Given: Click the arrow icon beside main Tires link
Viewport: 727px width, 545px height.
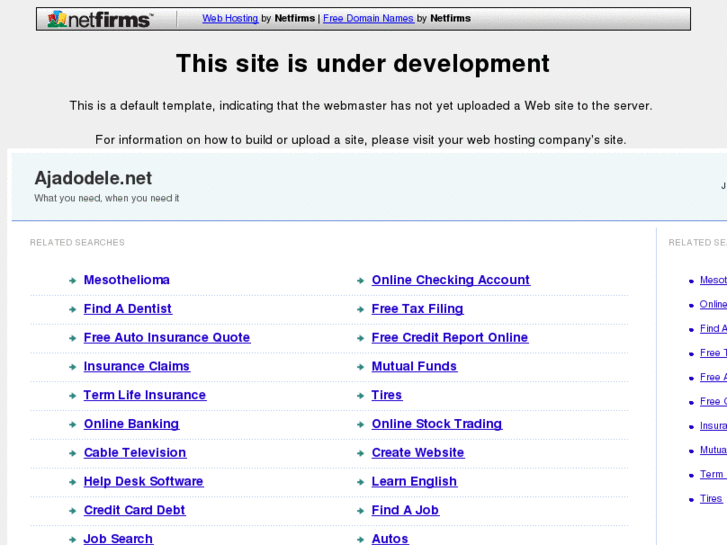Looking at the screenshot, I should click(x=360, y=396).
